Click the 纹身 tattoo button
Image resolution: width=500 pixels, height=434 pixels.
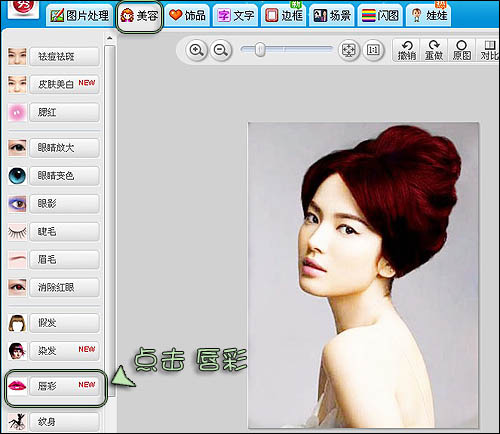[64, 422]
